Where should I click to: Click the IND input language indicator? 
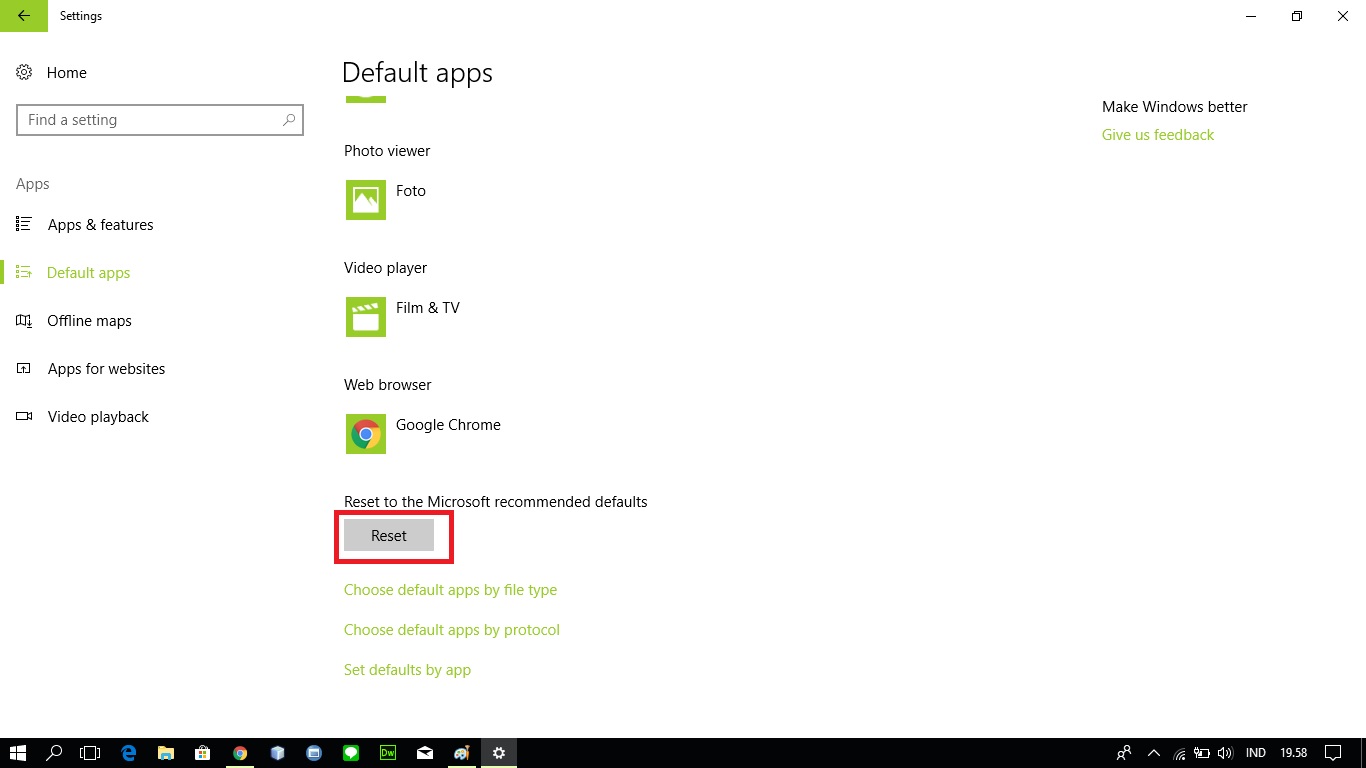click(x=1256, y=753)
